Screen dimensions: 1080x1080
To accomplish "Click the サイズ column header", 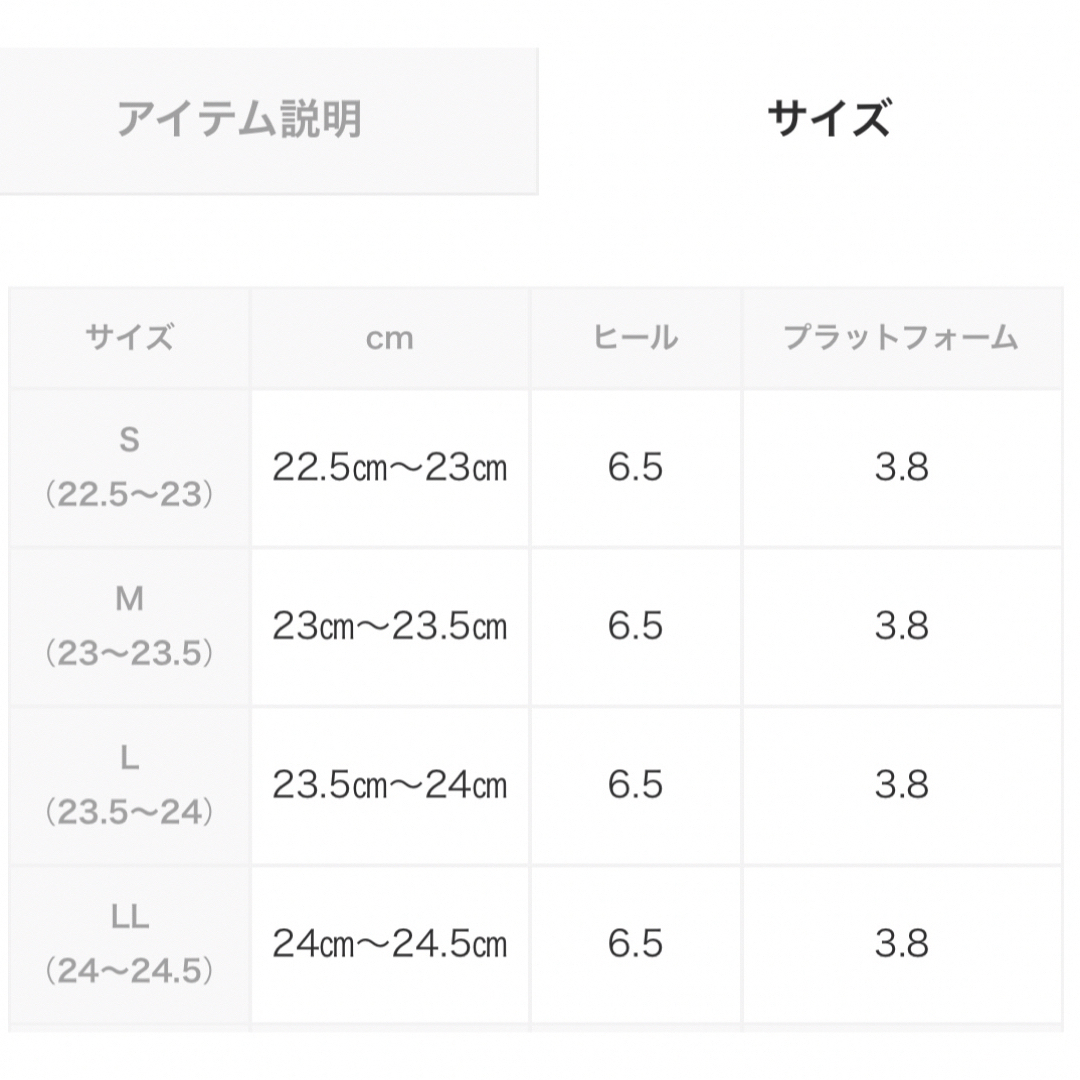I will (x=129, y=338).
